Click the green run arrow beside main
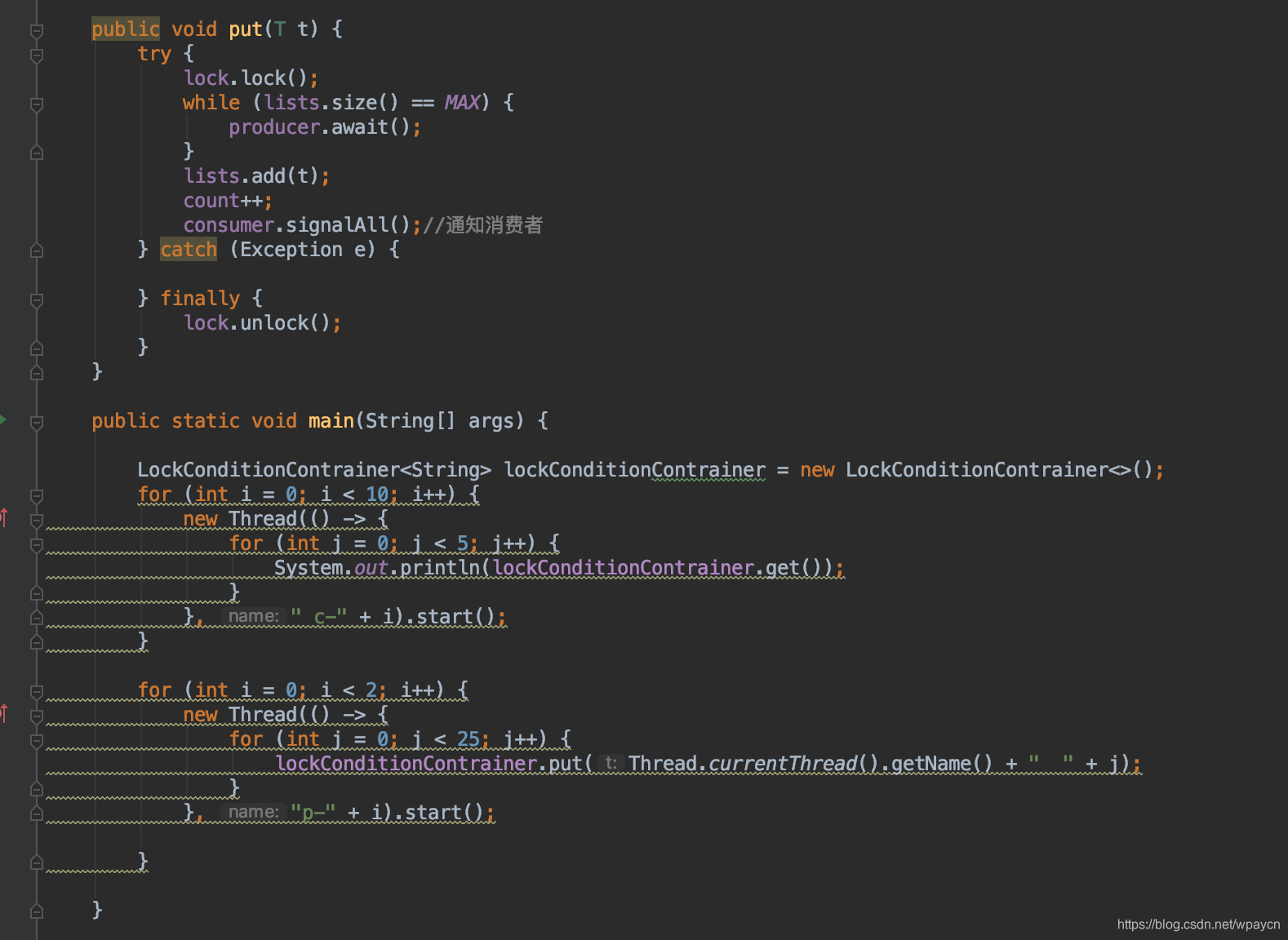 (x=3, y=419)
